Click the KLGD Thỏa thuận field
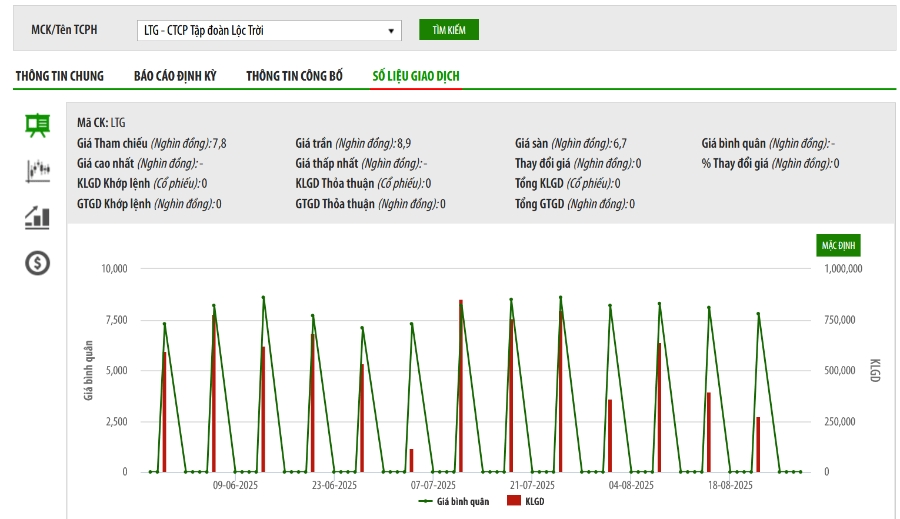Screen dimensions: 900x519 click(x=363, y=184)
